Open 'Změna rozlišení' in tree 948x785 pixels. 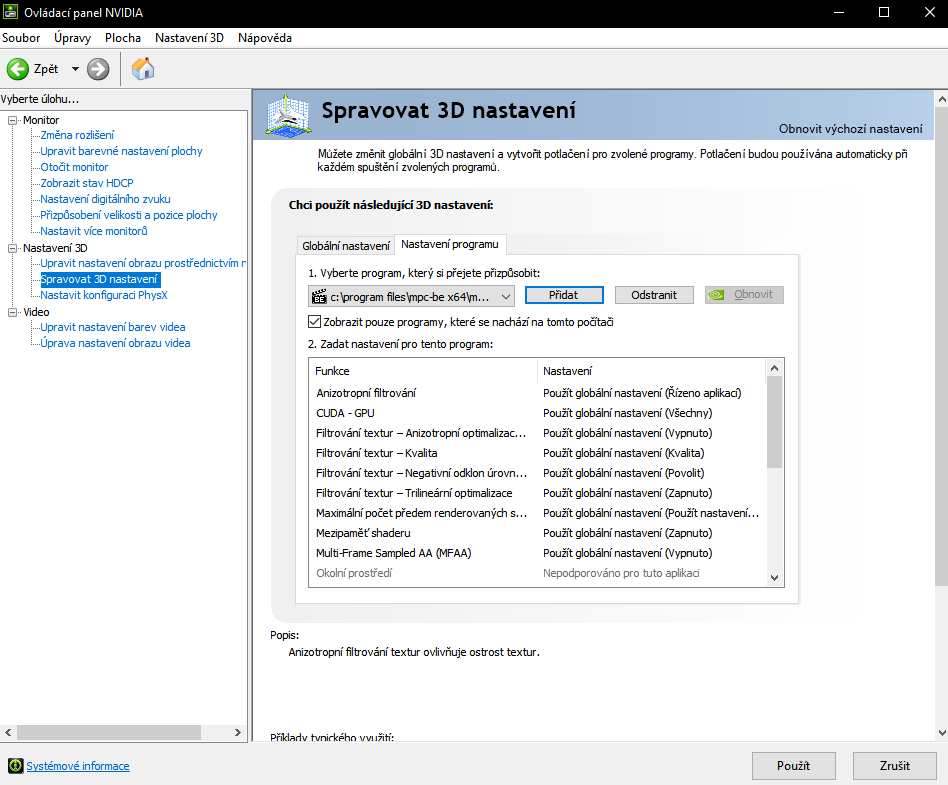coord(77,135)
